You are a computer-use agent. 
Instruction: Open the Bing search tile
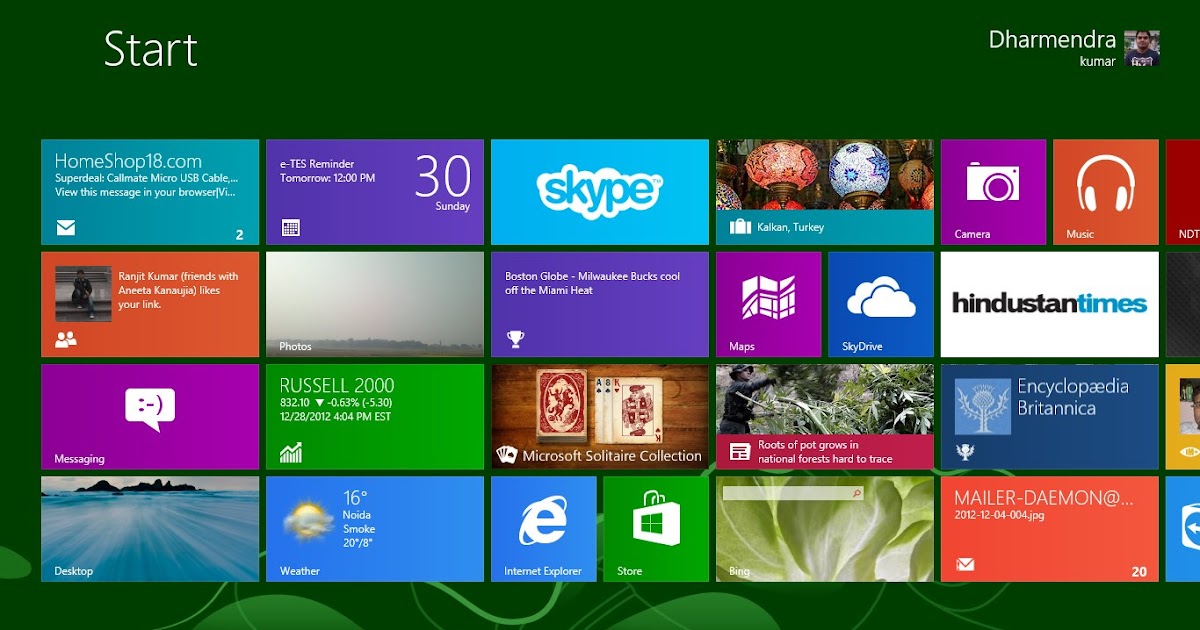(x=825, y=529)
